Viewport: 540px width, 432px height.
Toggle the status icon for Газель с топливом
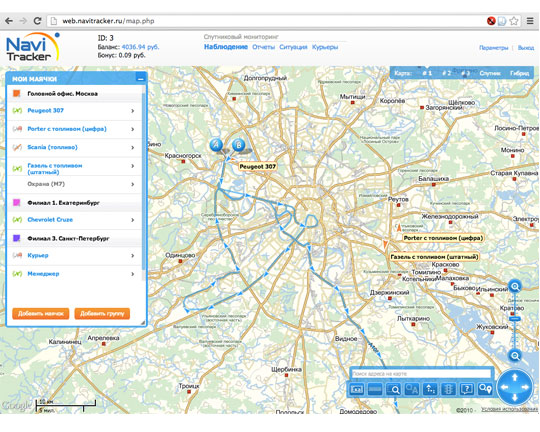[17, 168]
